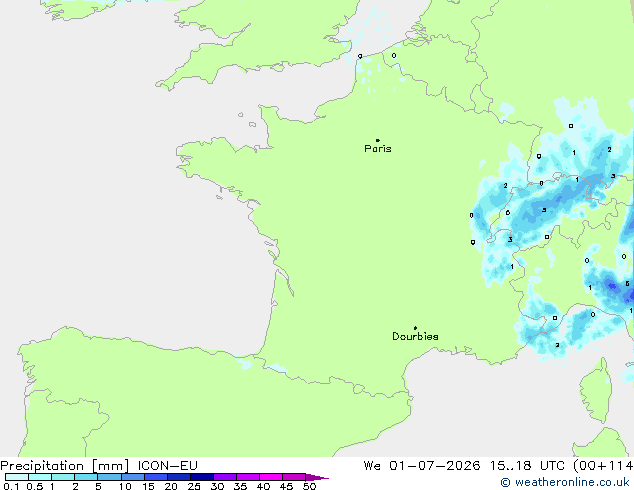Click the legend value label '10'
The width and height of the screenshot is (634, 490).
click(x=125, y=486)
